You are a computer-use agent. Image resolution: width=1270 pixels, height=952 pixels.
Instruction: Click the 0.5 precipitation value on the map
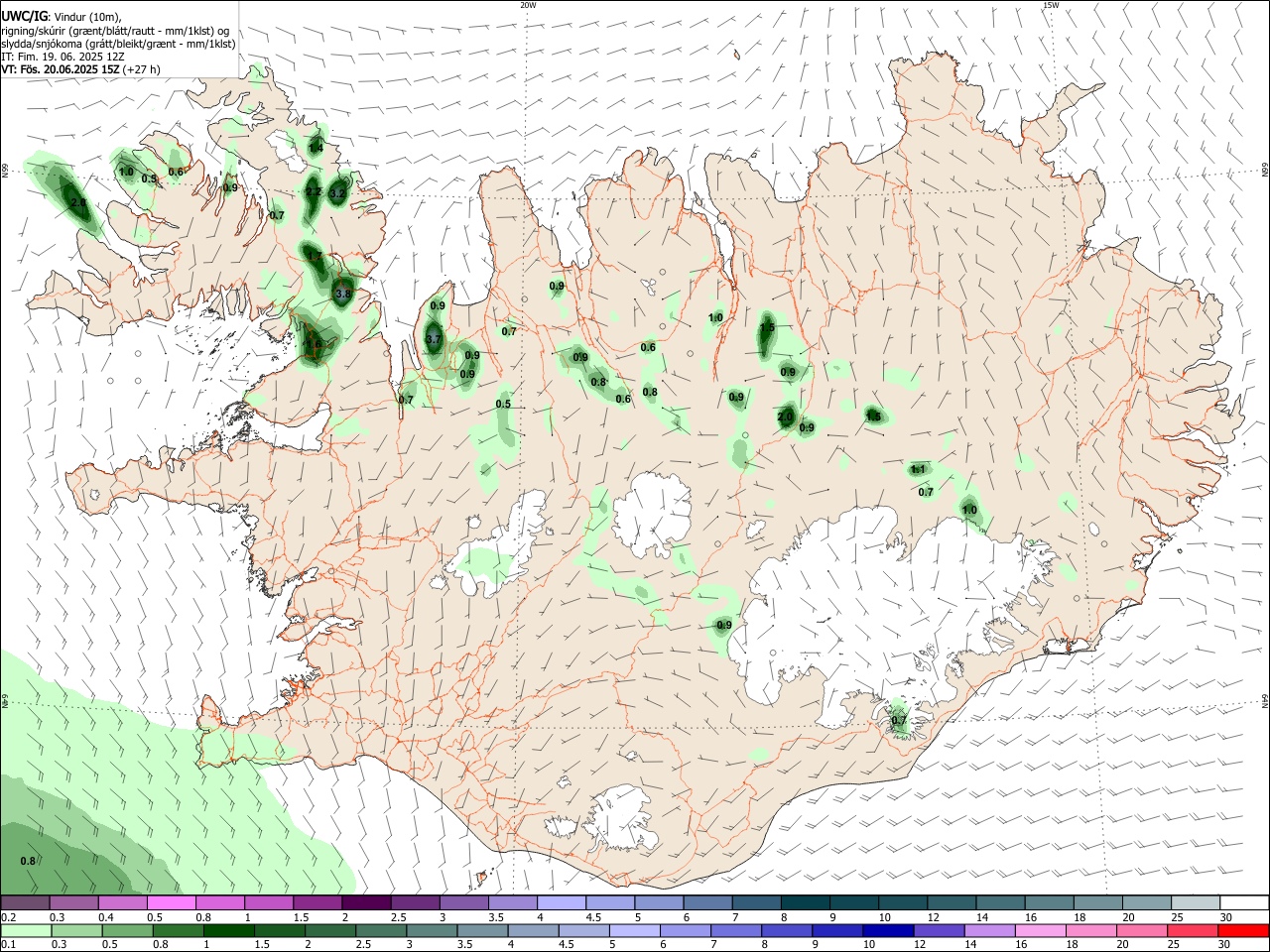point(503,404)
